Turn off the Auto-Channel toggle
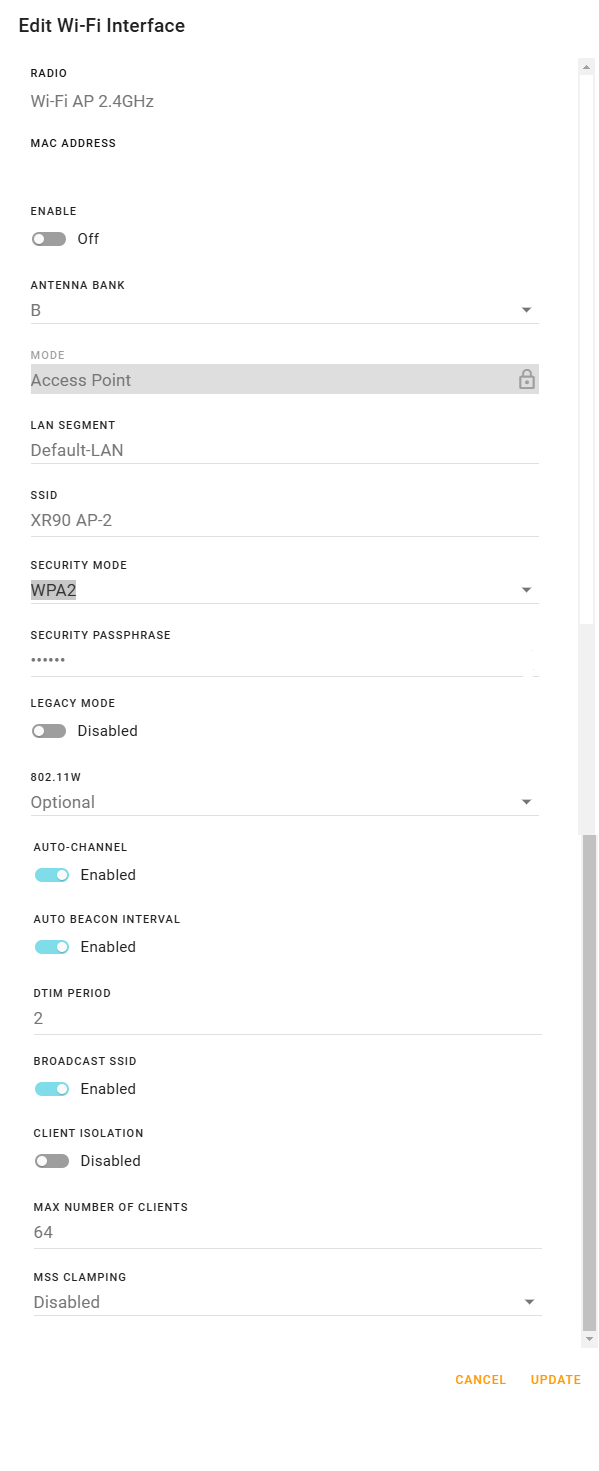This screenshot has width=599, height=1471. tap(52, 875)
